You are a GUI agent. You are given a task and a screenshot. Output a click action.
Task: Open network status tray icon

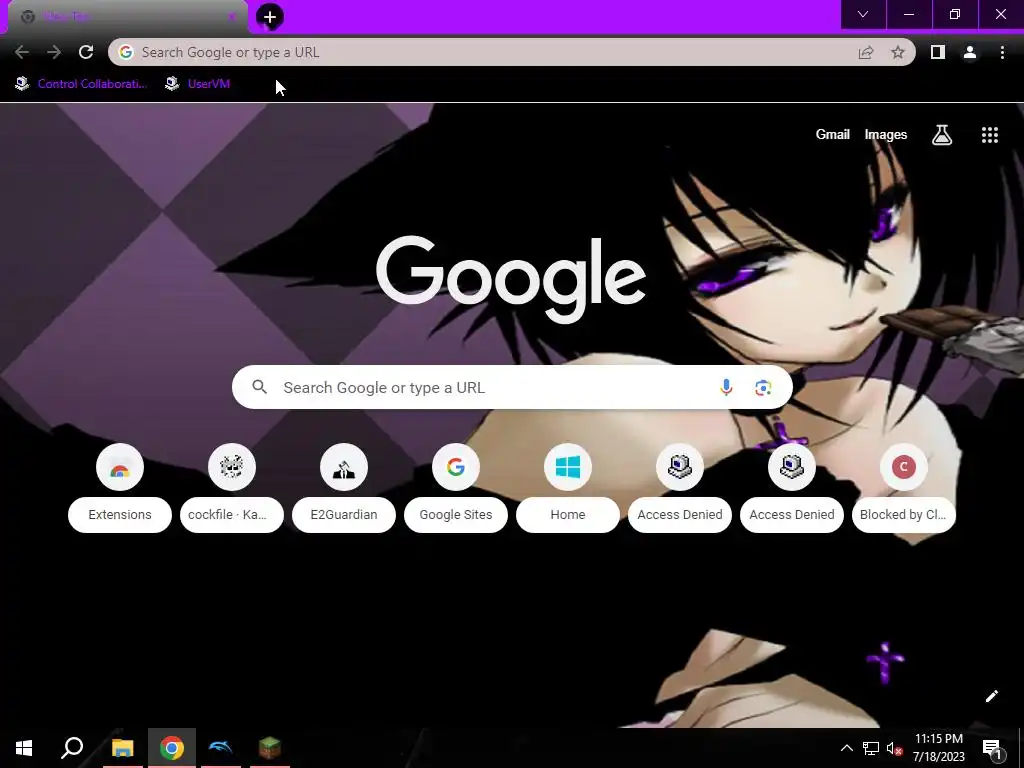(871, 748)
